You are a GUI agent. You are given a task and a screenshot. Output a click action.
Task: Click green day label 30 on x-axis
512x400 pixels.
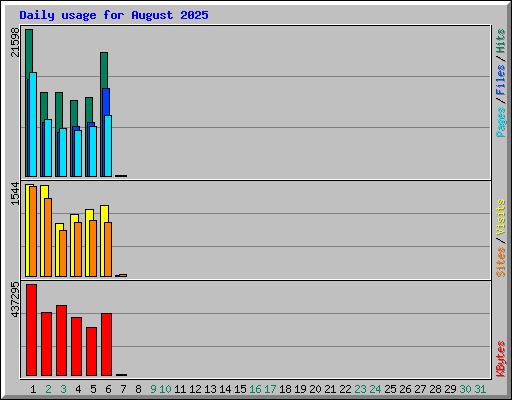(x=465, y=389)
